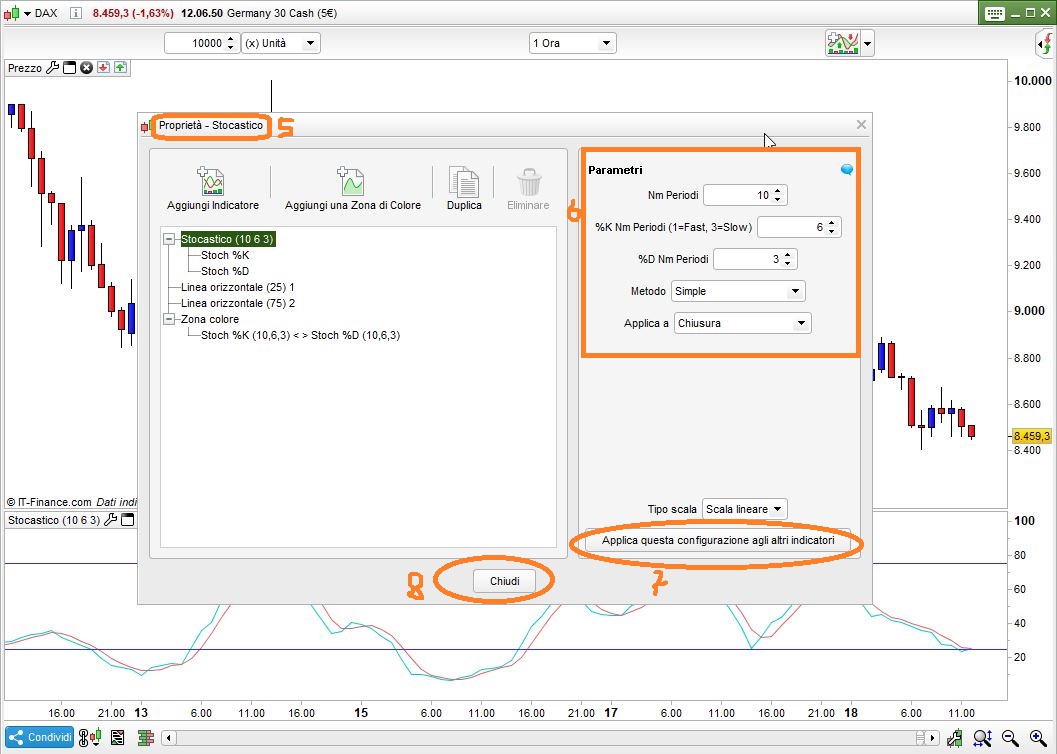Click the auto-fit zoom arrows icon
Screen dimensions: 1057x754
982,739
